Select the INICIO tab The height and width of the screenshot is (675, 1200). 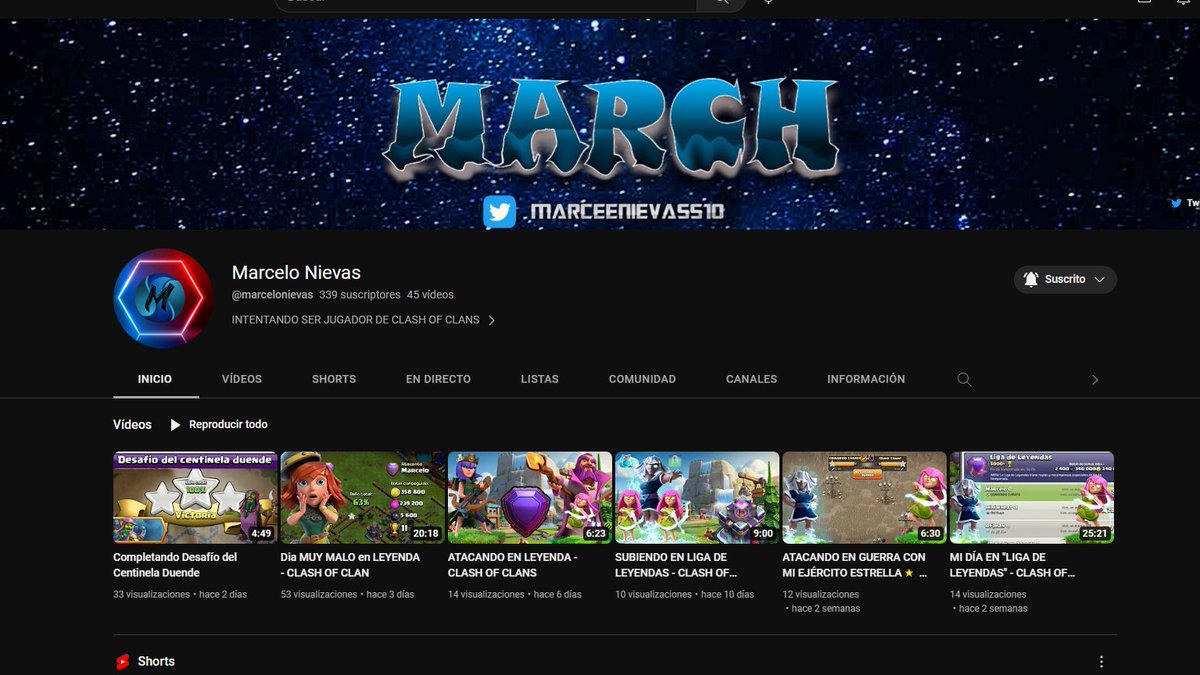click(155, 379)
